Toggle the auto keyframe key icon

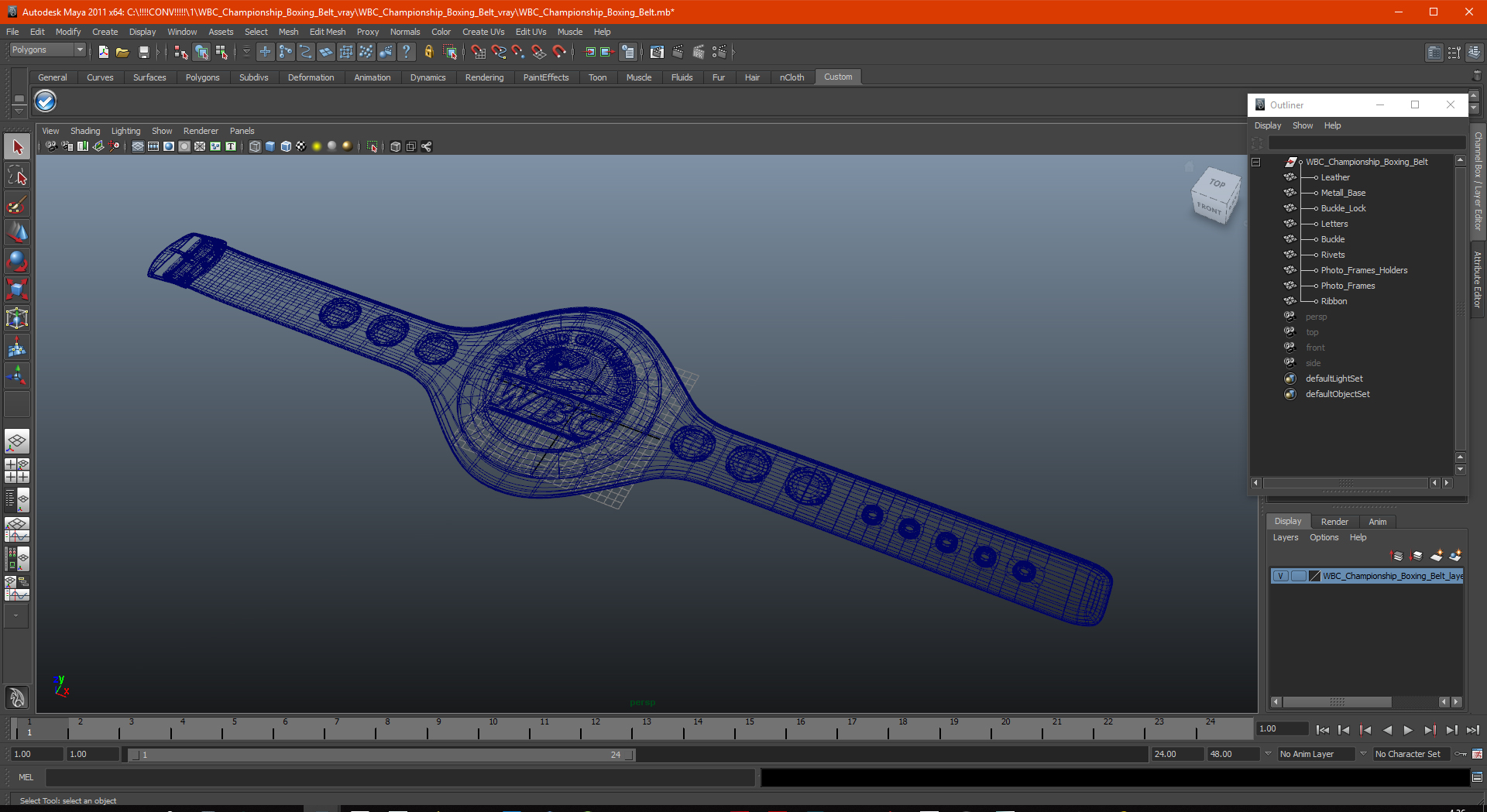[1461, 754]
